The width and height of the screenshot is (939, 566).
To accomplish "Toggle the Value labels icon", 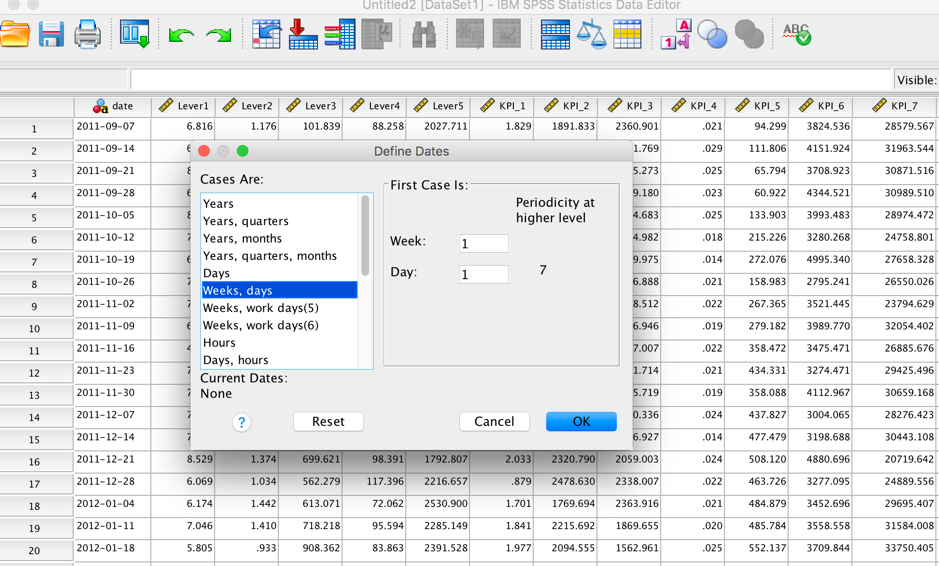I will tap(676, 34).
